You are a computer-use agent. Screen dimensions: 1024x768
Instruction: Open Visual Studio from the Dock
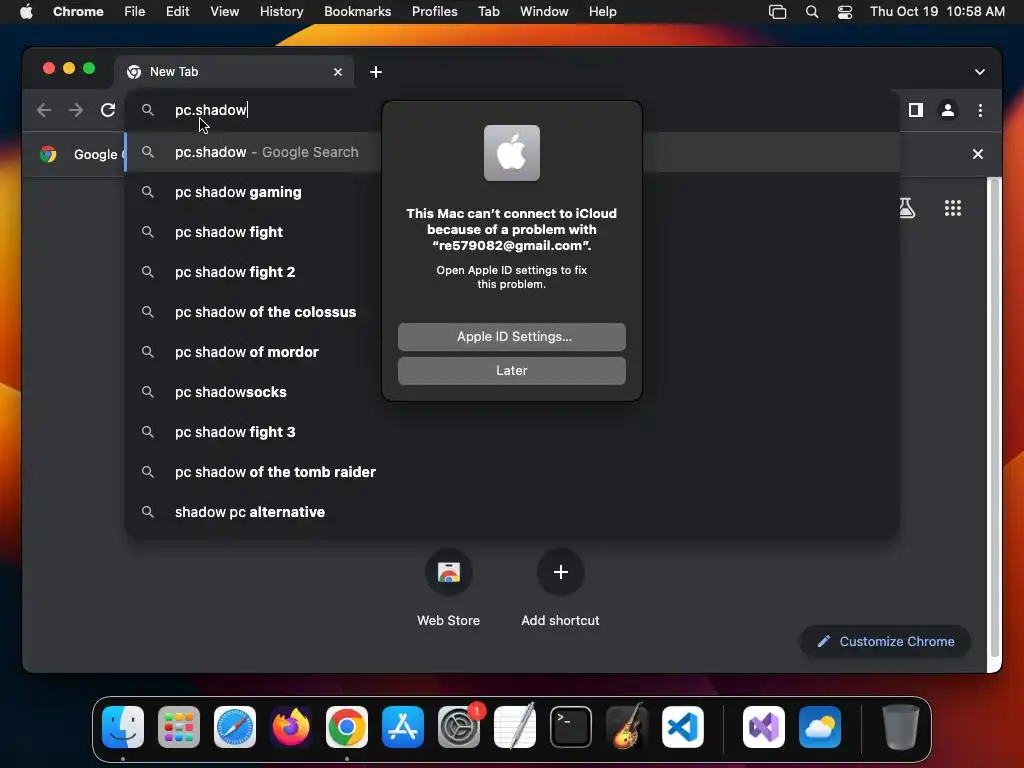pyautogui.click(x=763, y=727)
